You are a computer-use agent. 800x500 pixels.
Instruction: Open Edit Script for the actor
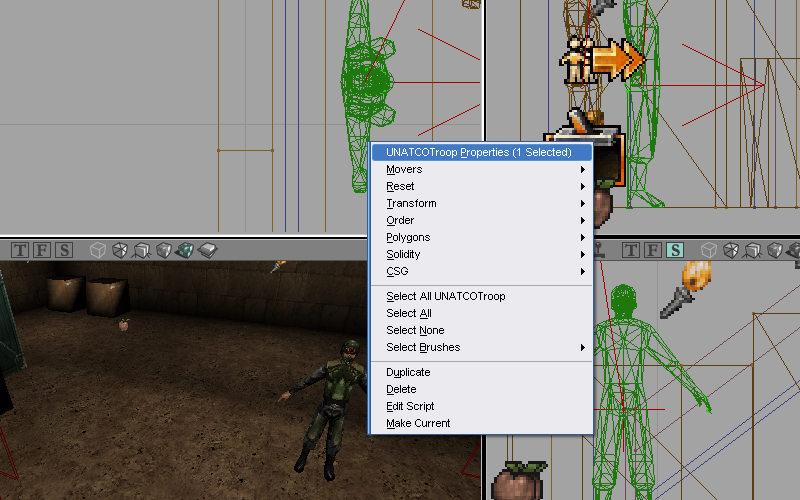482,406
